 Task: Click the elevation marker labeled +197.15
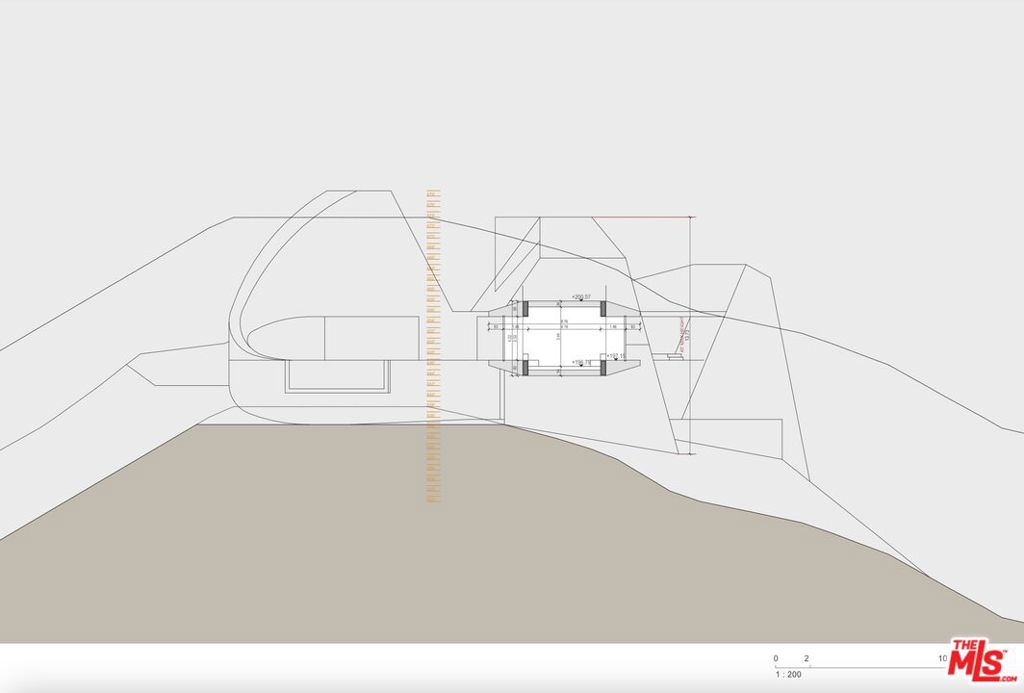616,356
